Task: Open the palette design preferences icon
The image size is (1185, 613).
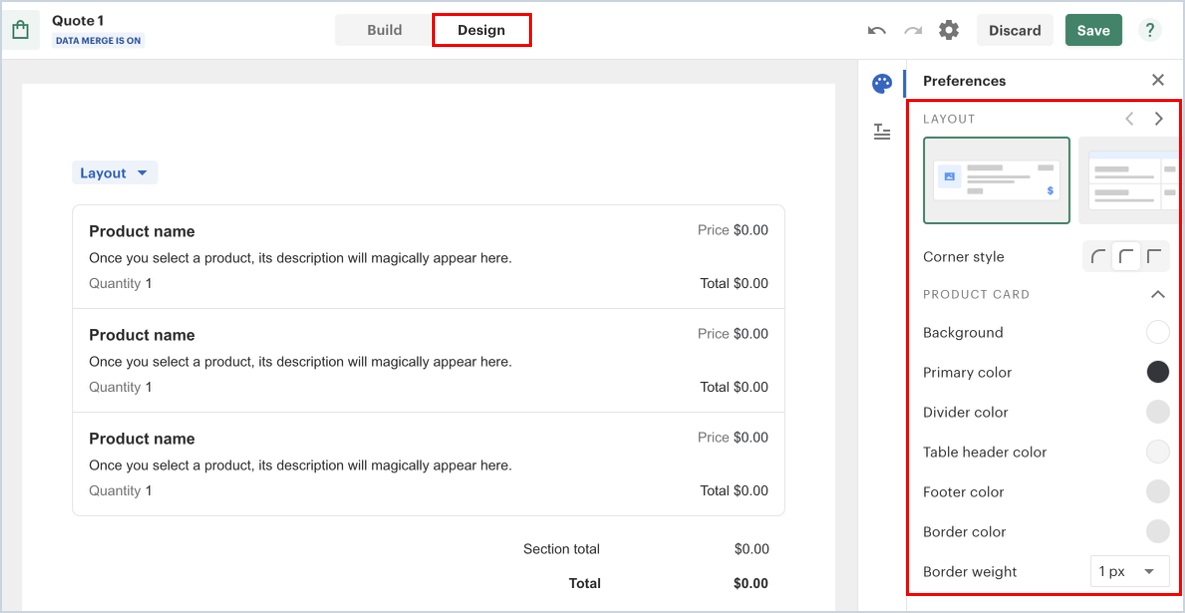Action: [x=882, y=84]
